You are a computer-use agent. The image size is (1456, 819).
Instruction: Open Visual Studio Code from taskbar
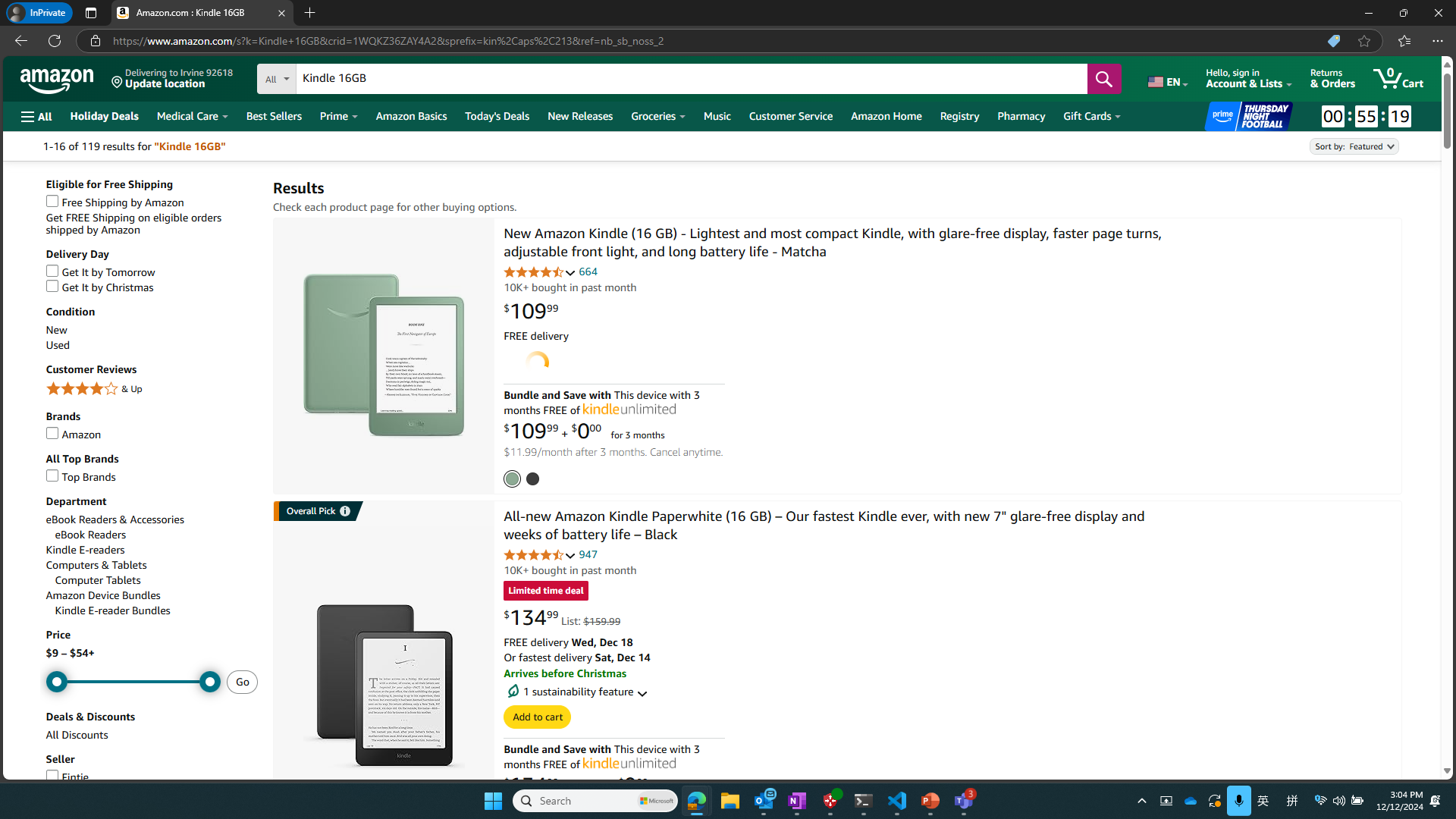pos(896,801)
